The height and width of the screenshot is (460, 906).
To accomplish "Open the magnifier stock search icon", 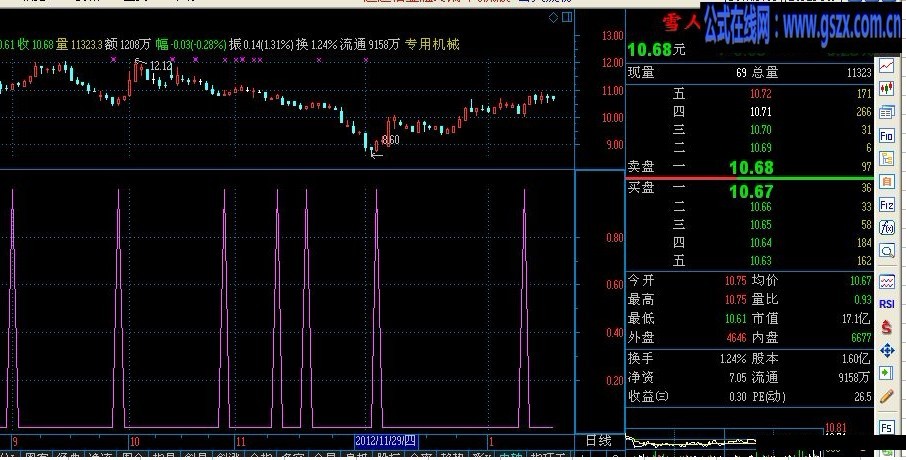I will (886, 251).
